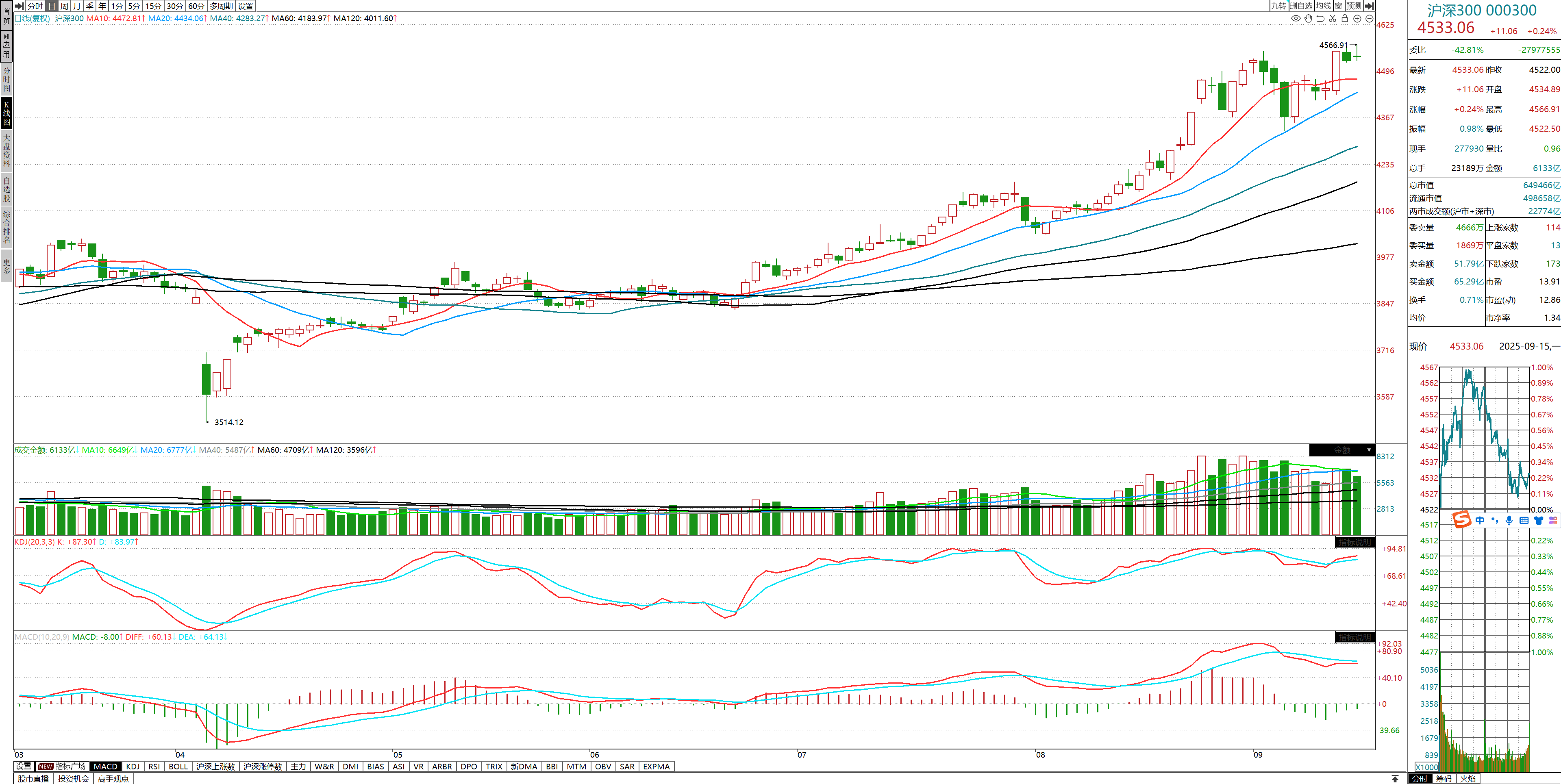Viewport: 1561px width, 784px height.
Task: Zoom out with the minus icon
Action: (1370, 19)
